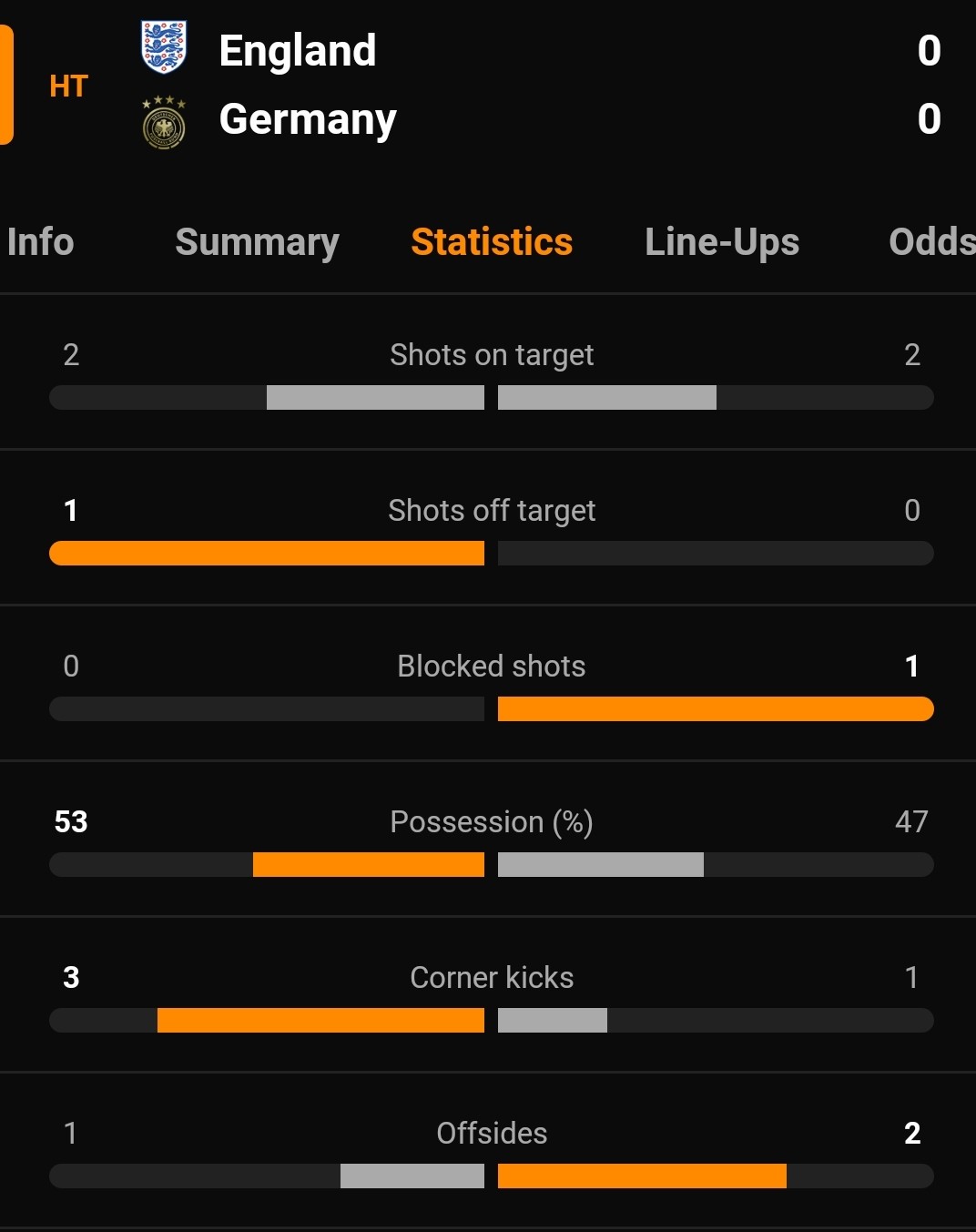Screen dimensions: 976x1232
Task: Switch to the Summary tab
Action: pyautogui.click(x=257, y=242)
